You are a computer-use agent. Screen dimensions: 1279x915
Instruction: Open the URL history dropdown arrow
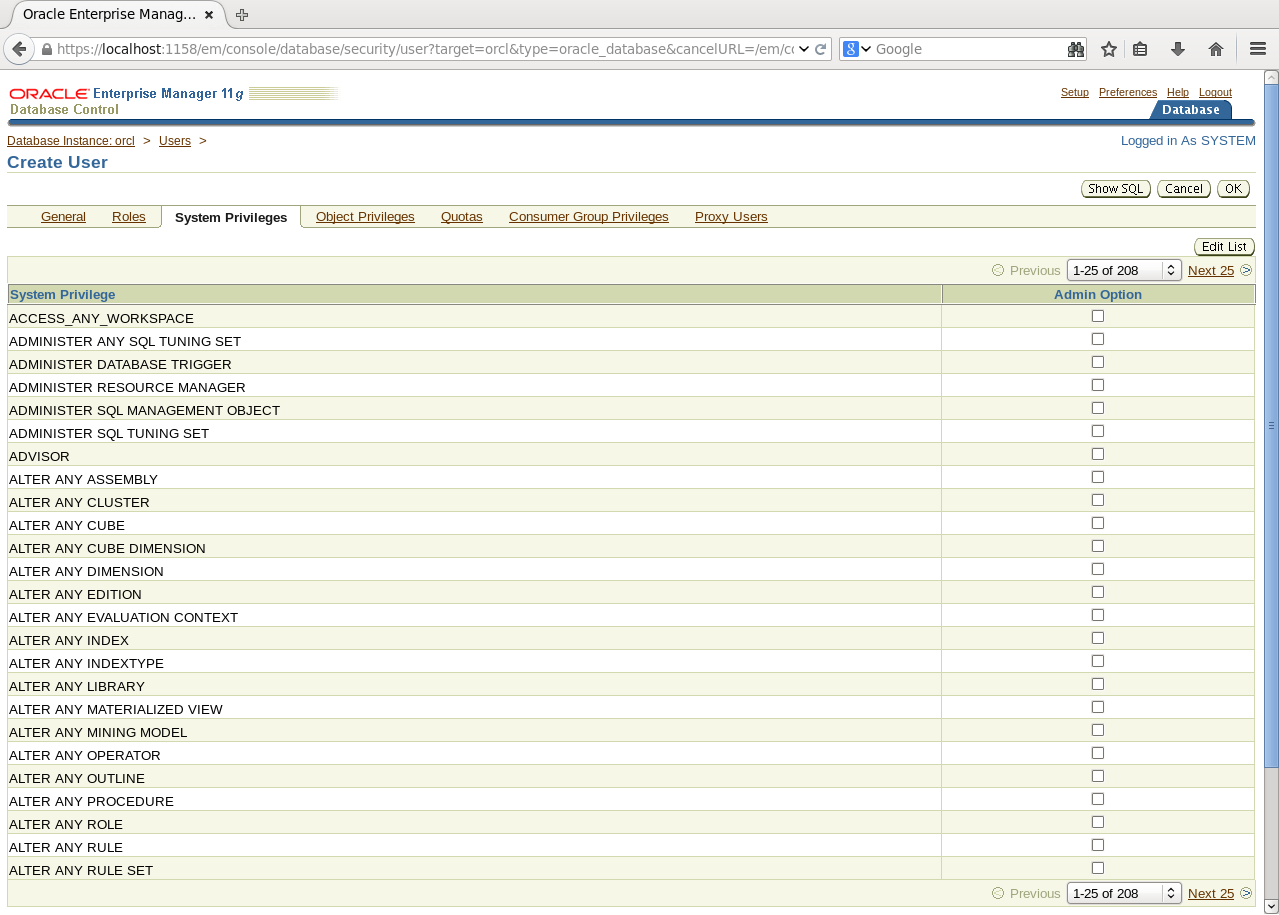point(804,49)
